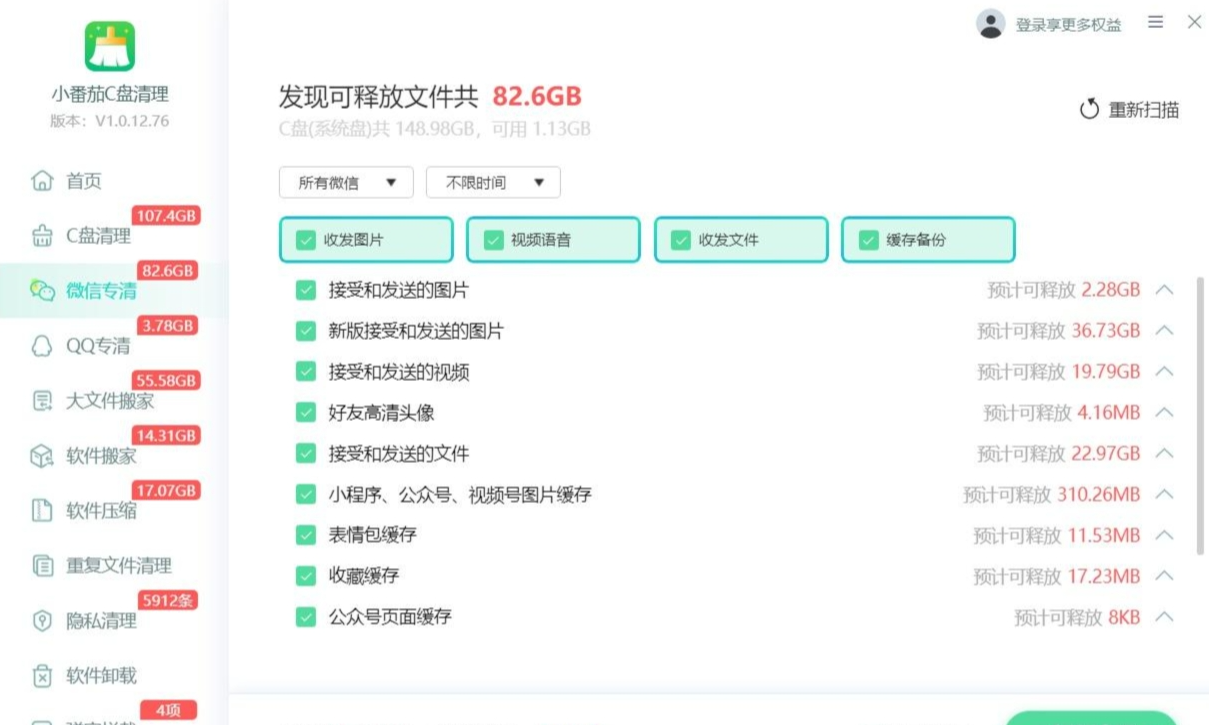Image resolution: width=1209 pixels, height=725 pixels.
Task: Click the 重复文件清理 sidebar icon
Action: (x=42, y=566)
